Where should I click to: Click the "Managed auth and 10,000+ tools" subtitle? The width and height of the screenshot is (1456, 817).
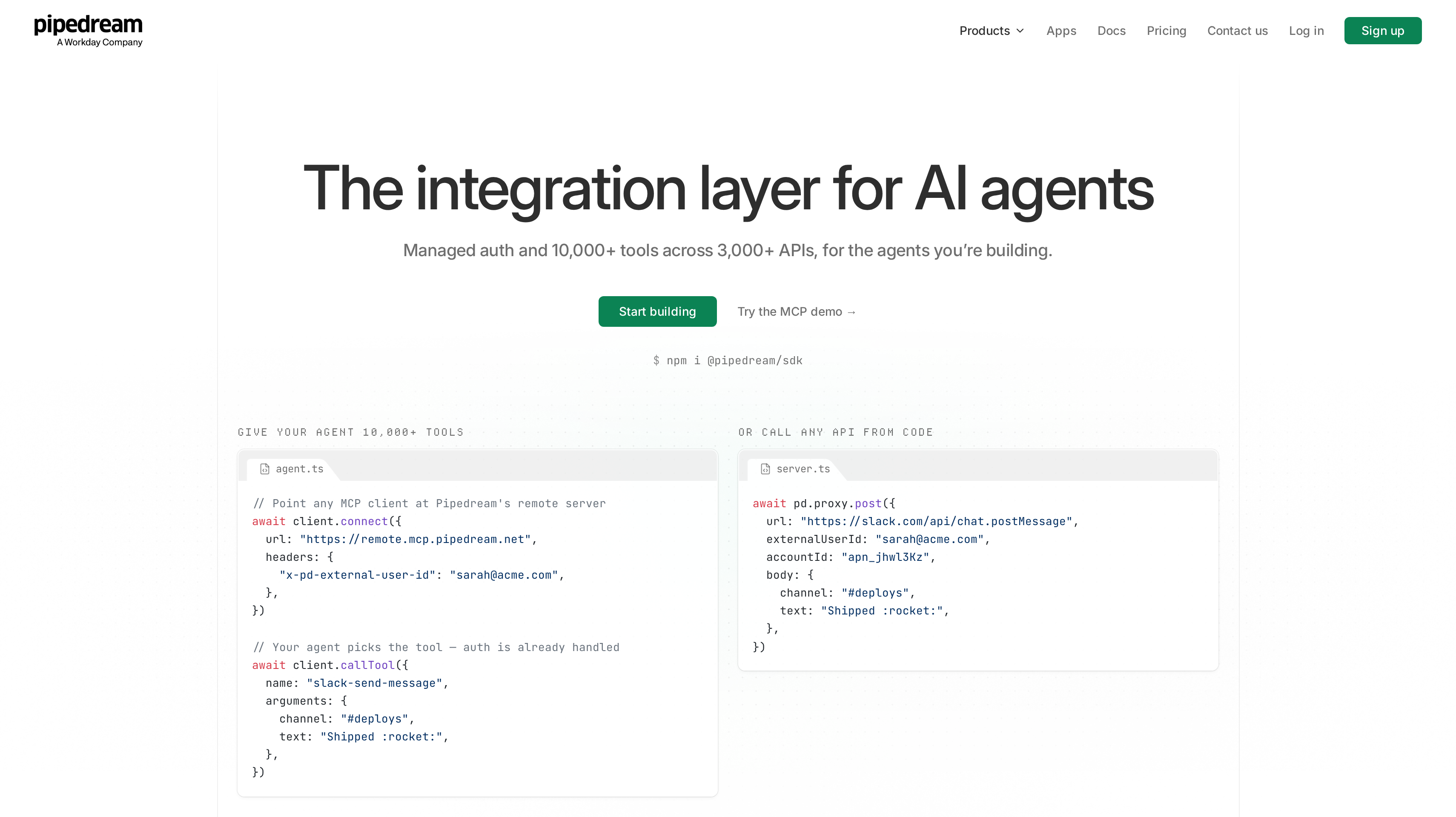728,250
